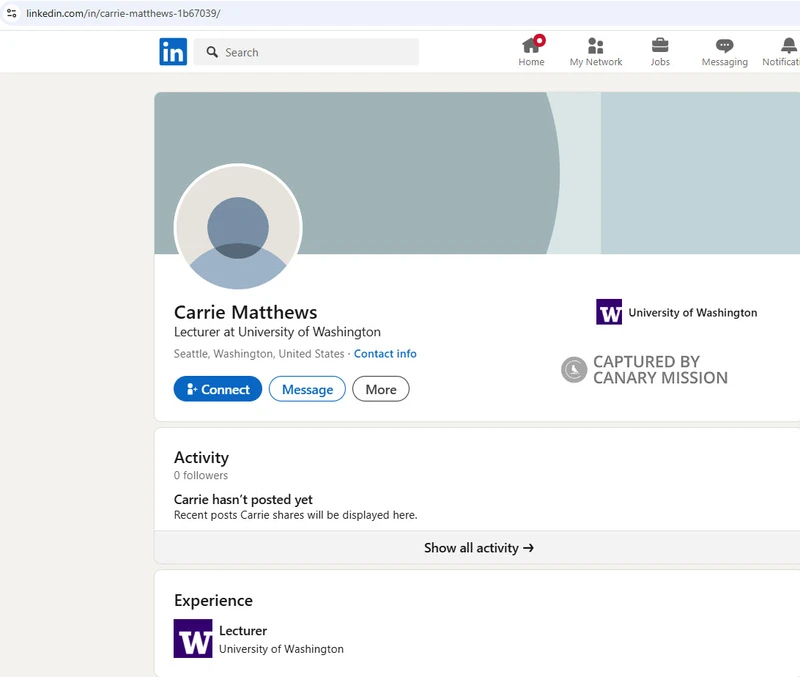Open Notifications via the bell icon
Screen dimensions: 800x677
782,52
